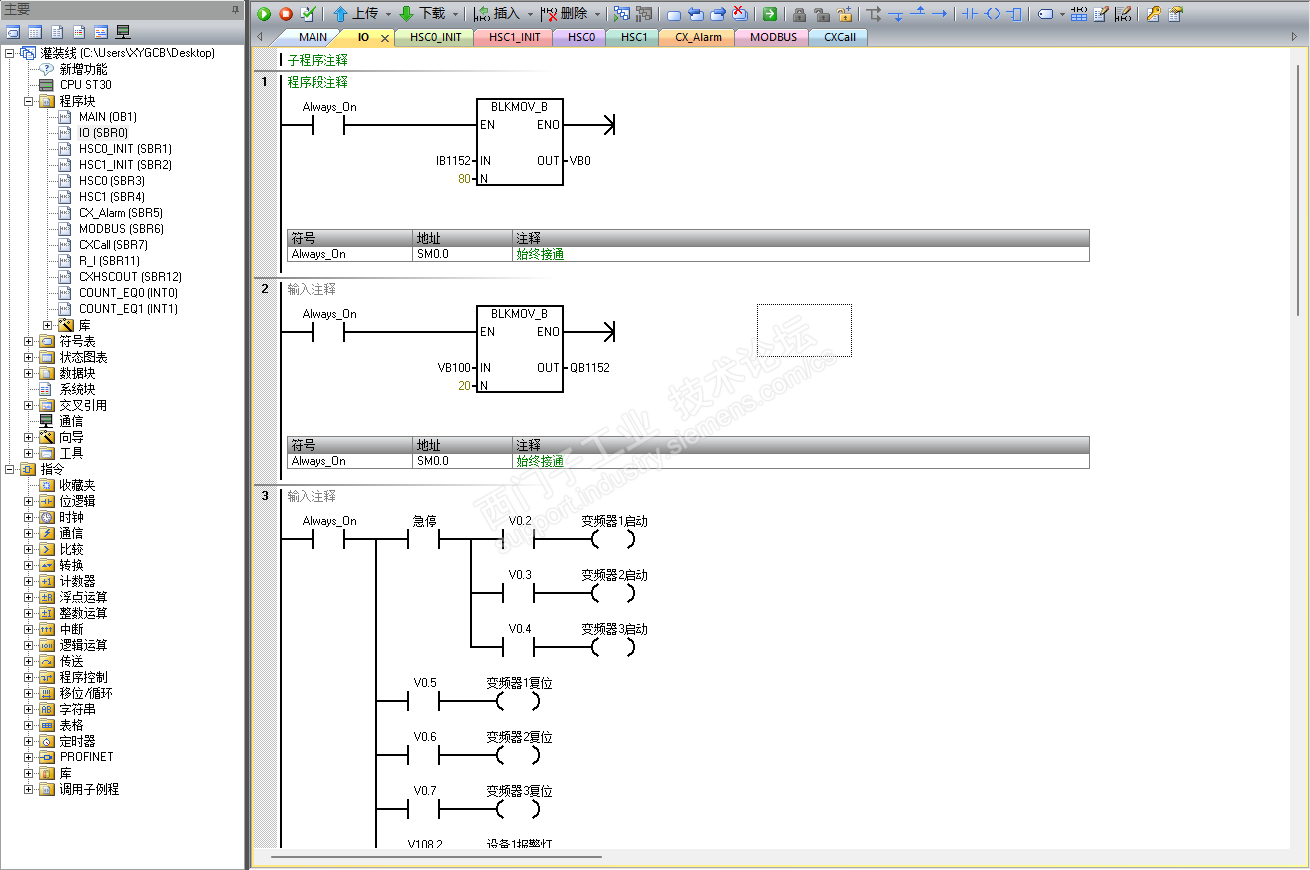Click the Insert coil ladder icon
1310x870 pixels.
[992, 14]
